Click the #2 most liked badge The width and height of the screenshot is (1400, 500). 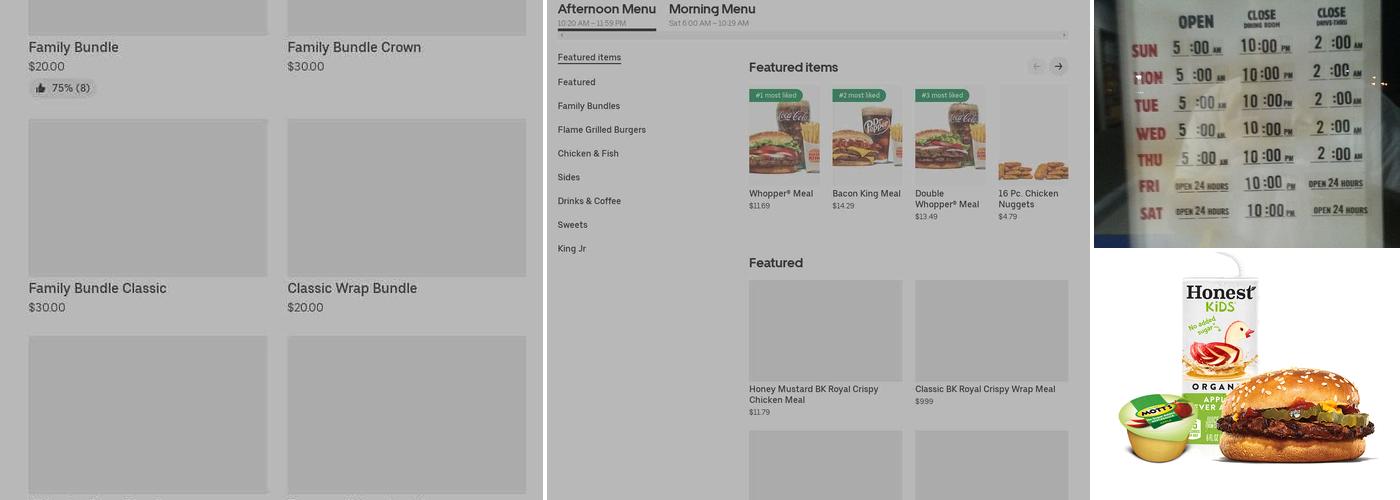pos(858,95)
